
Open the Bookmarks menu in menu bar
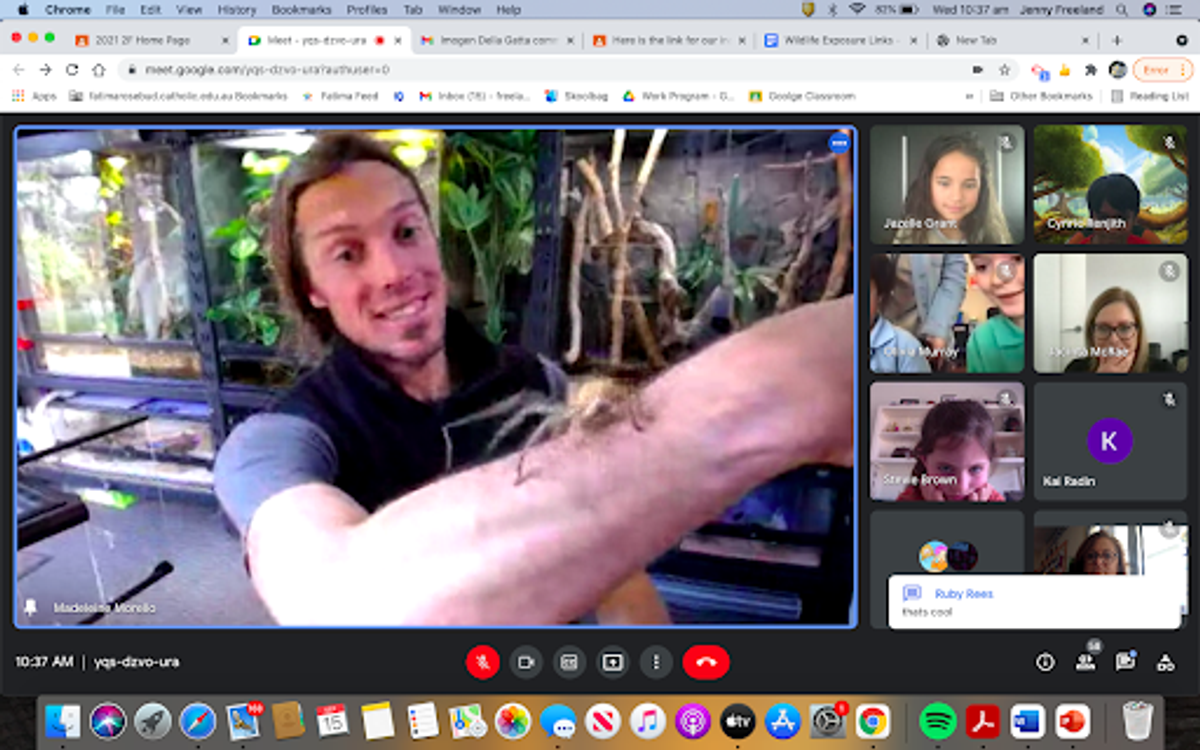tap(301, 10)
